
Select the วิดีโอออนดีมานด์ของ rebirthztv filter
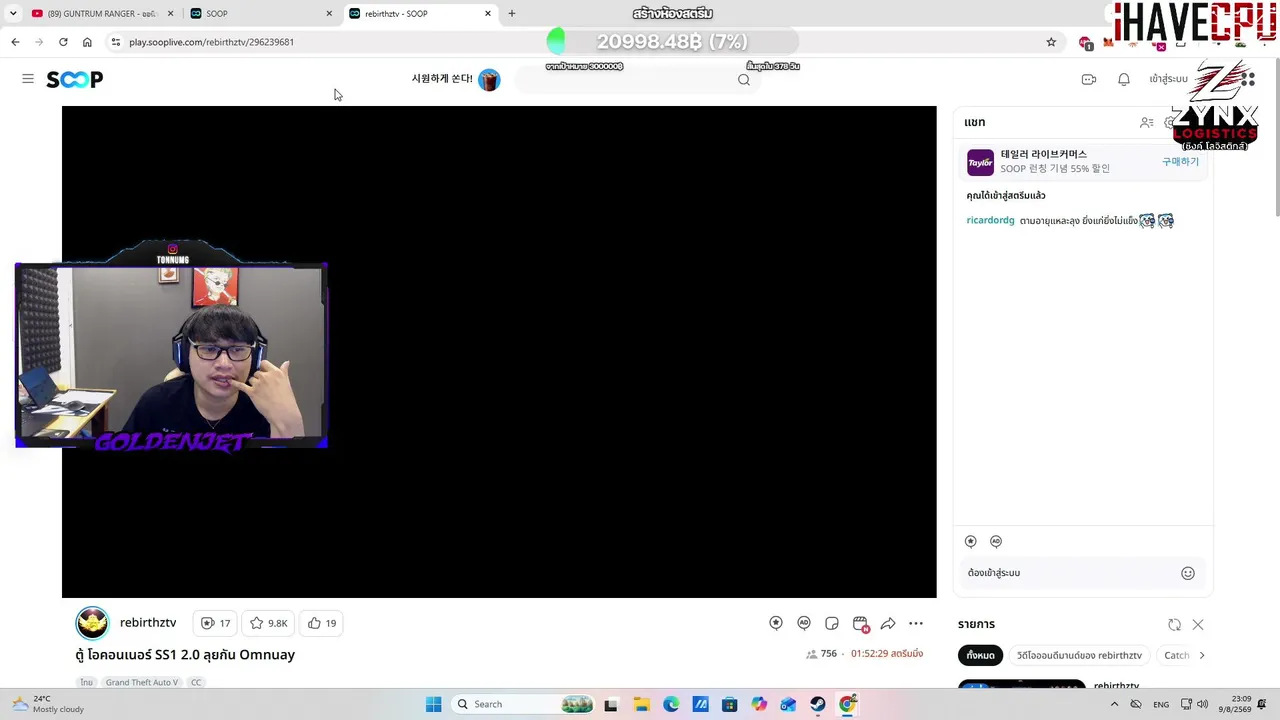pyautogui.click(x=1079, y=655)
